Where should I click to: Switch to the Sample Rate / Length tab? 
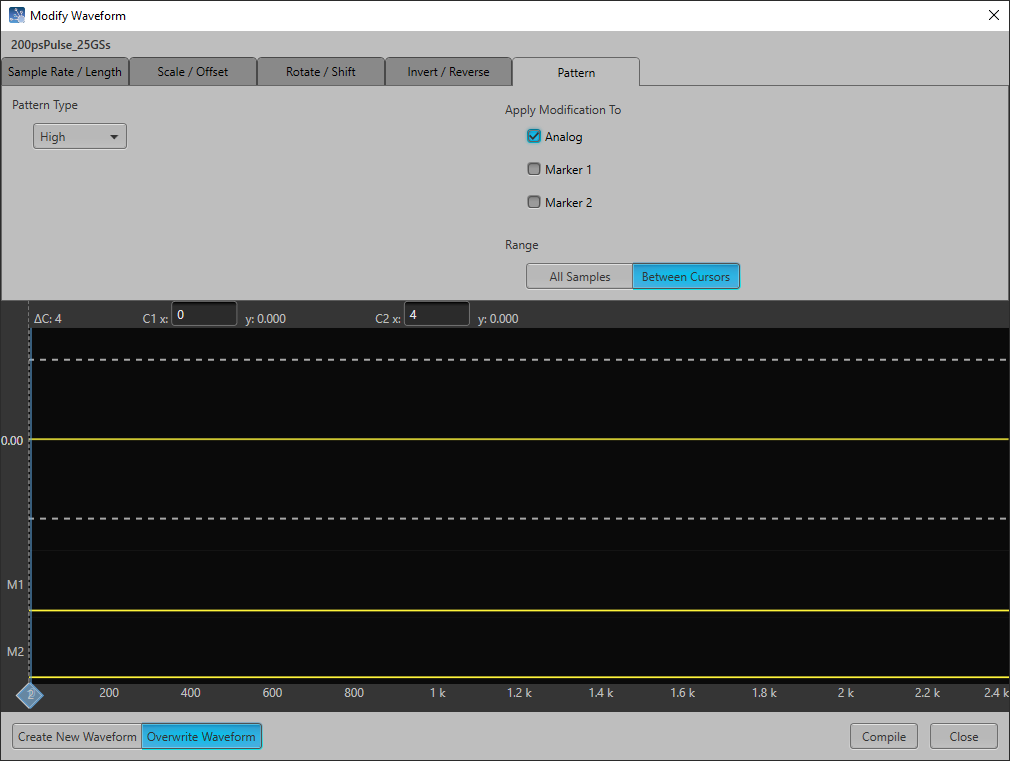coord(65,71)
